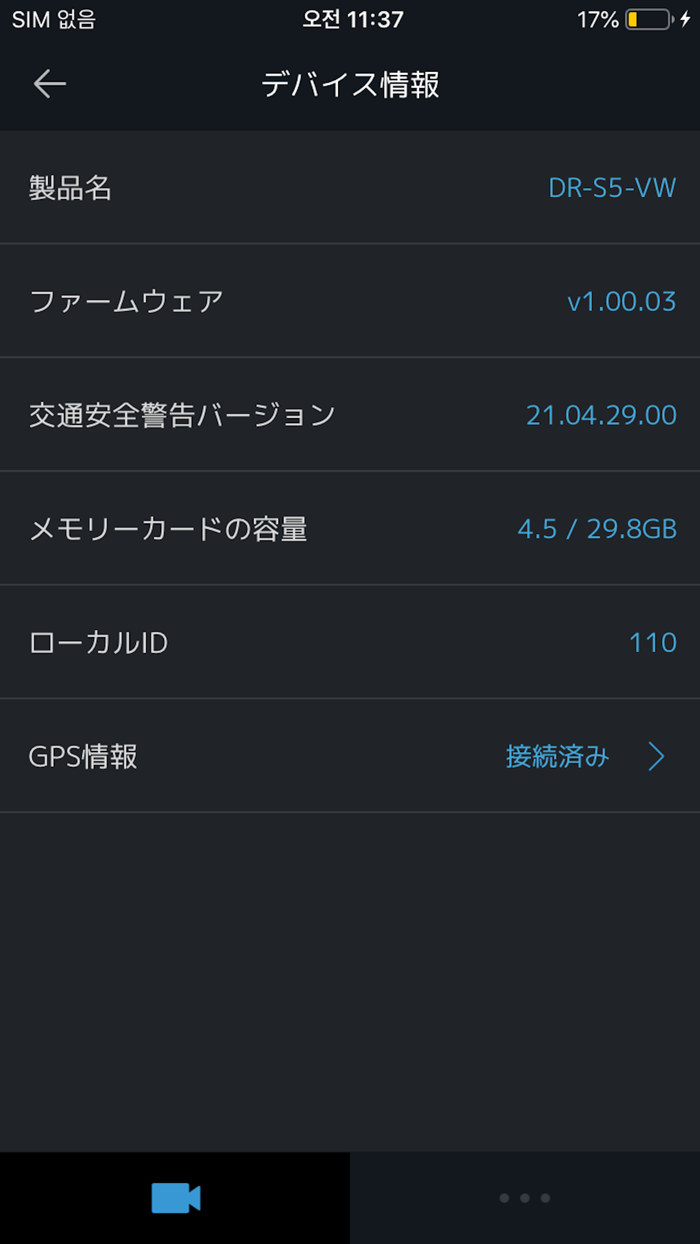This screenshot has width=700, height=1244.
Task: Select the メモリーカードの容量 capacity row
Action: click(x=350, y=528)
